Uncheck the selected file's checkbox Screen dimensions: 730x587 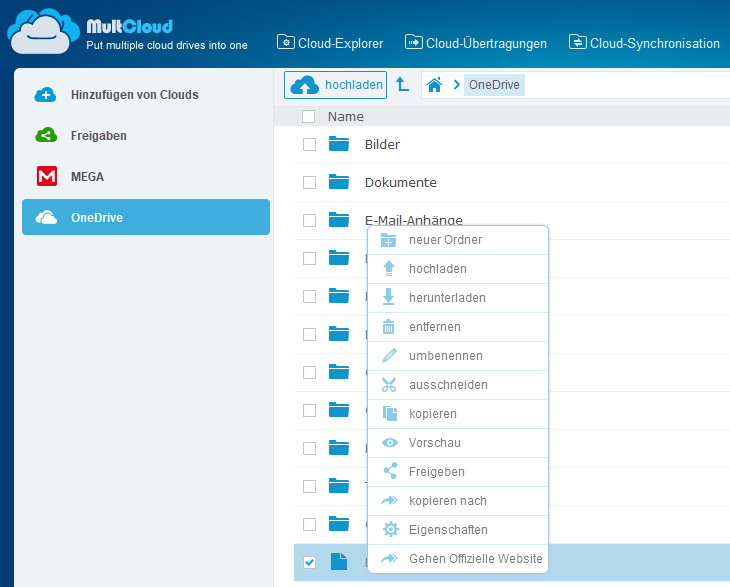coord(309,562)
